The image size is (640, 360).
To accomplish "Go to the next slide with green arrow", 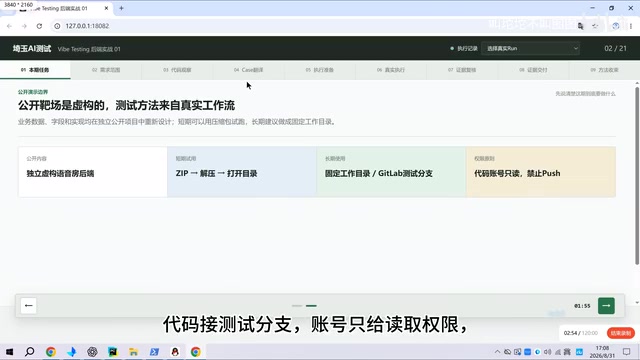I will [606, 306].
